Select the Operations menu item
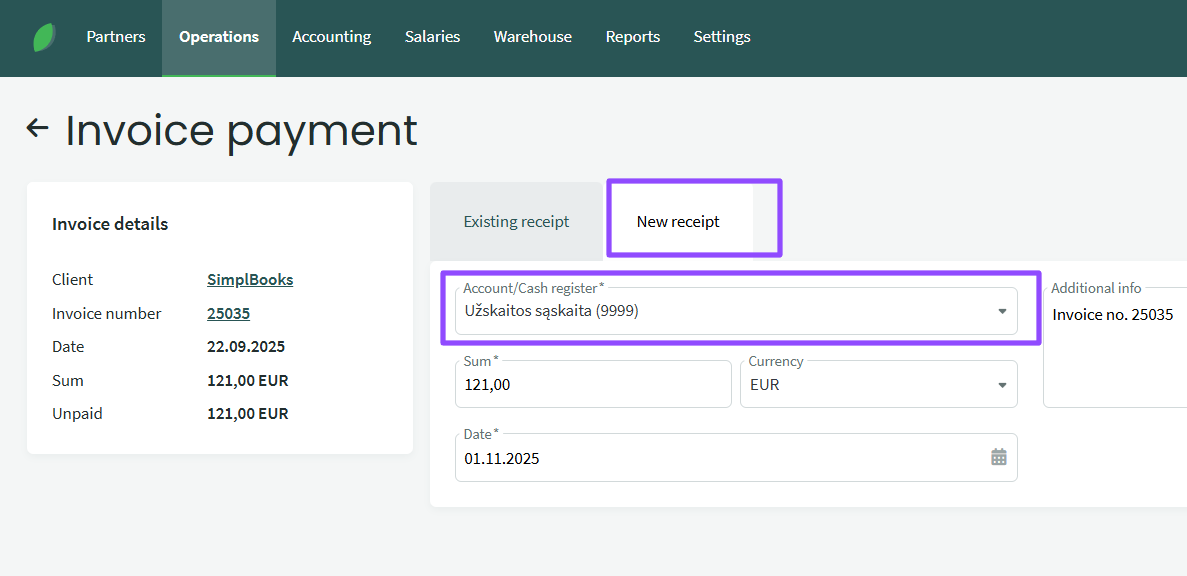1187x576 pixels. coord(219,37)
